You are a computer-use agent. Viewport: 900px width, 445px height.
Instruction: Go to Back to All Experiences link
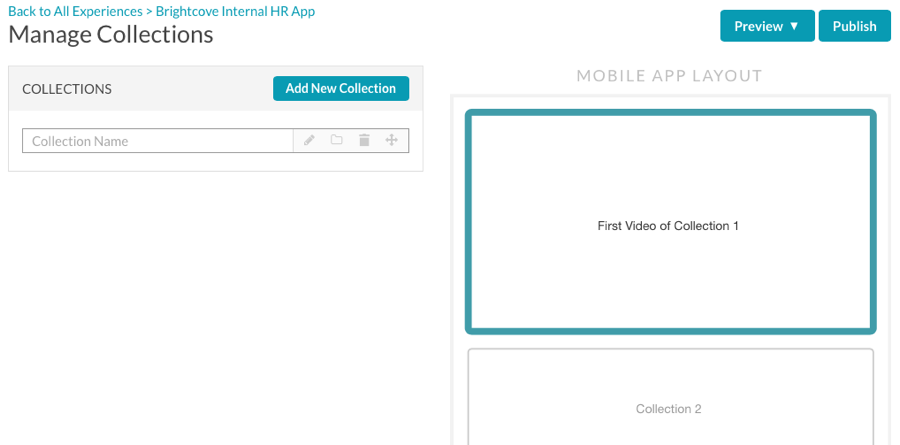[x=75, y=11]
